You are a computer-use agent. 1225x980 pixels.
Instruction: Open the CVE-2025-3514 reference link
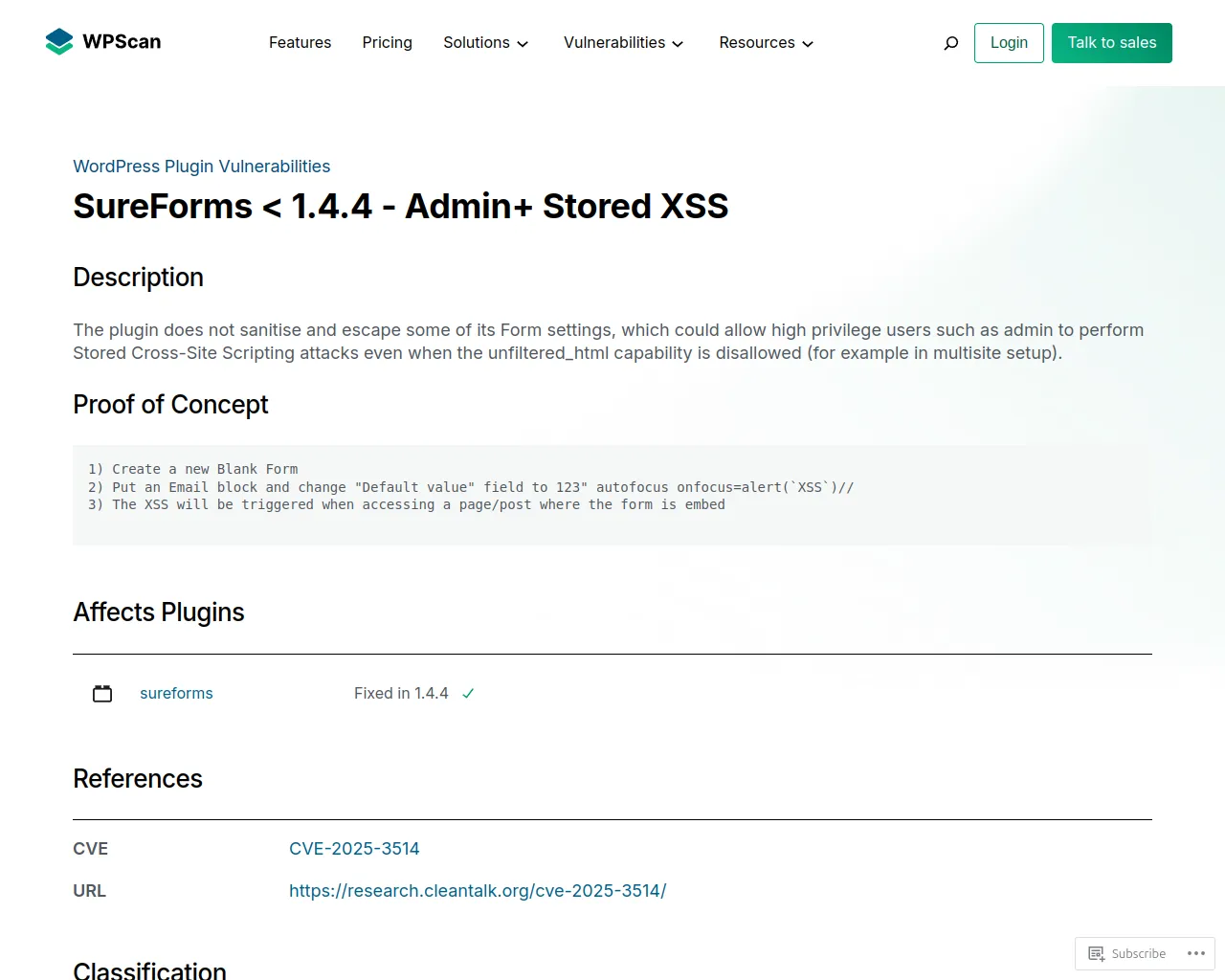point(354,849)
